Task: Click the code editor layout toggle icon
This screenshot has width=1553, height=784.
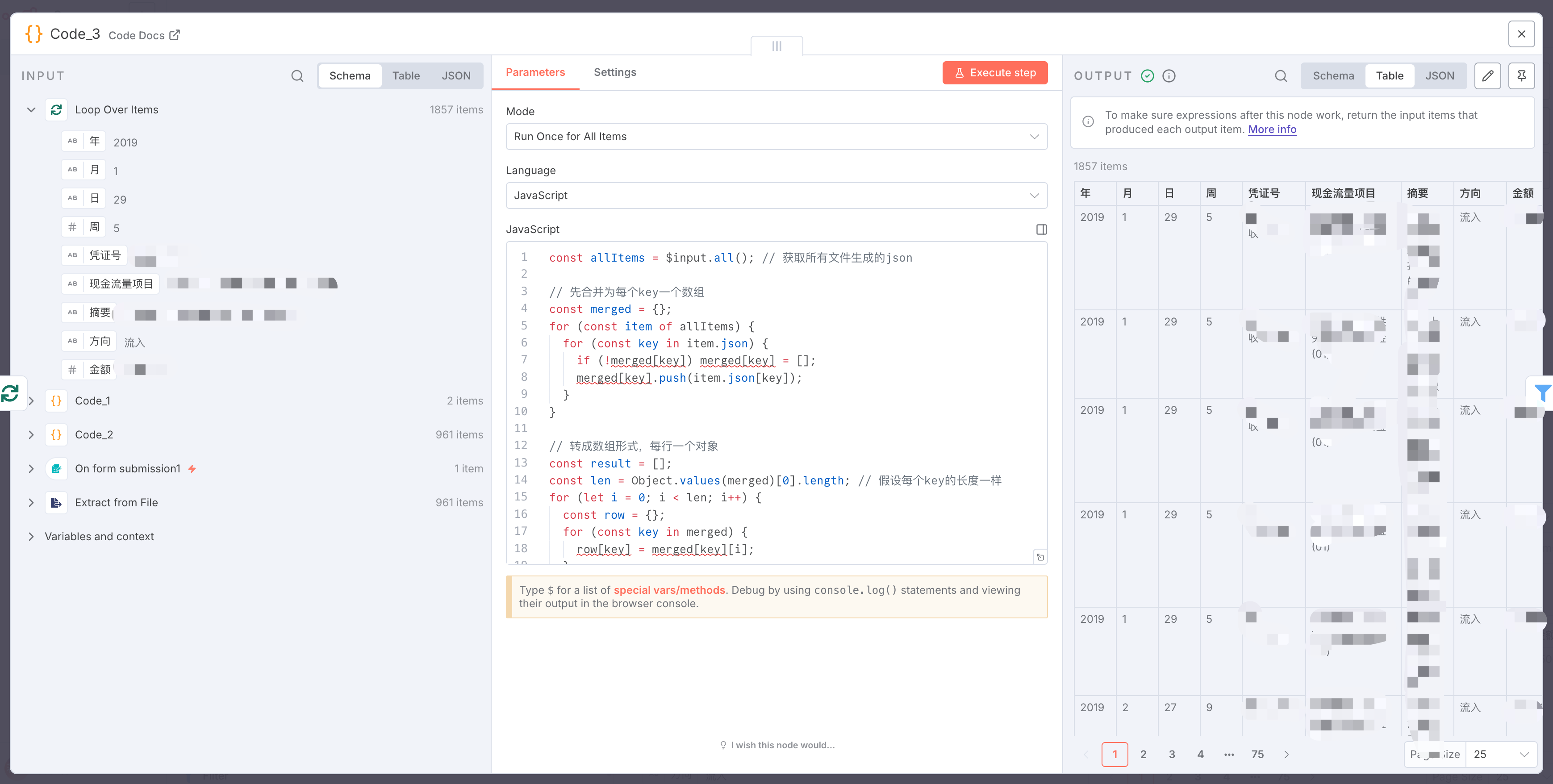Action: 1041,229
